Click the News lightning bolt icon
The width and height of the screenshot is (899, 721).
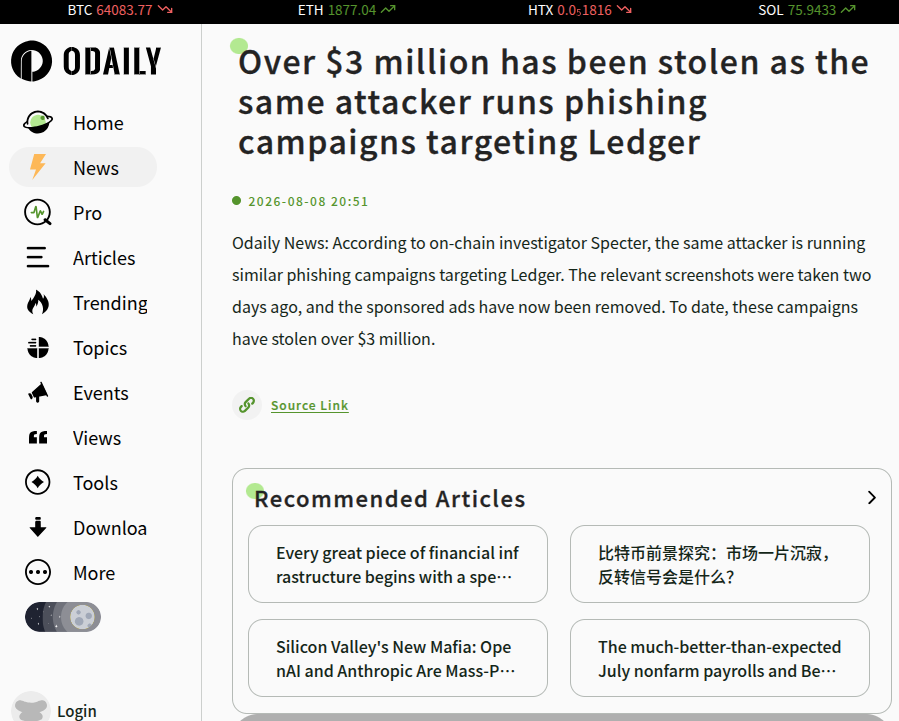38,167
